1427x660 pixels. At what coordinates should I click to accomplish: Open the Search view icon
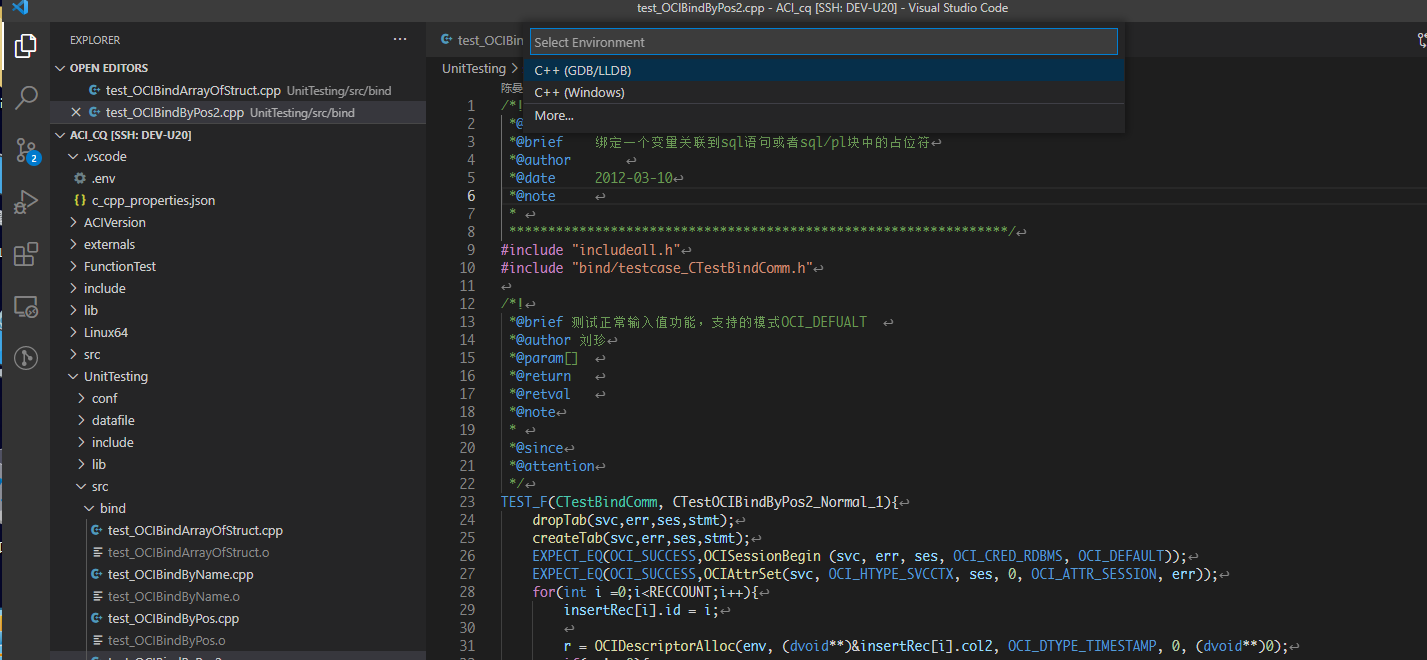pyautogui.click(x=26, y=98)
